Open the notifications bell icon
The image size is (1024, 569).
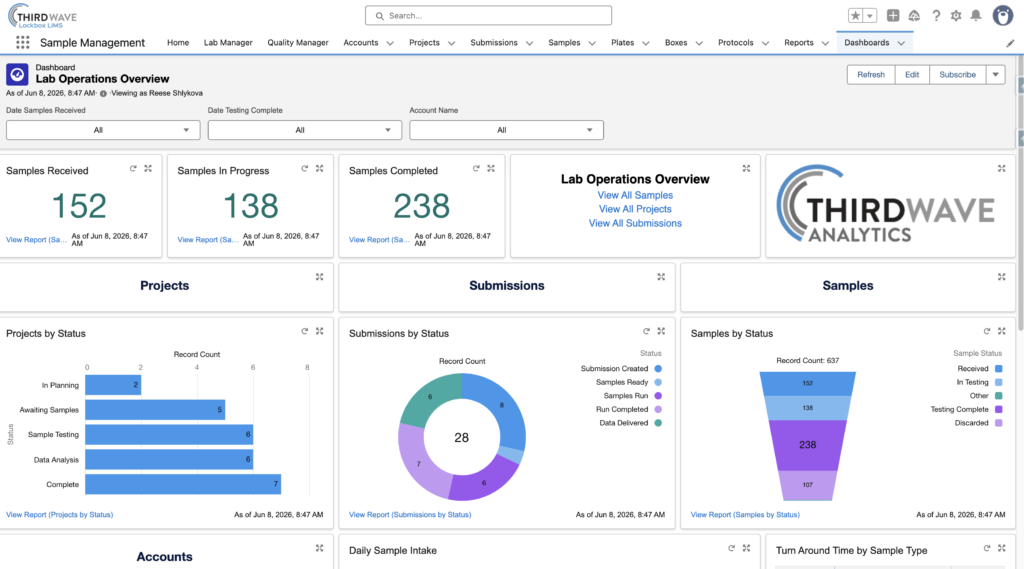pos(976,16)
